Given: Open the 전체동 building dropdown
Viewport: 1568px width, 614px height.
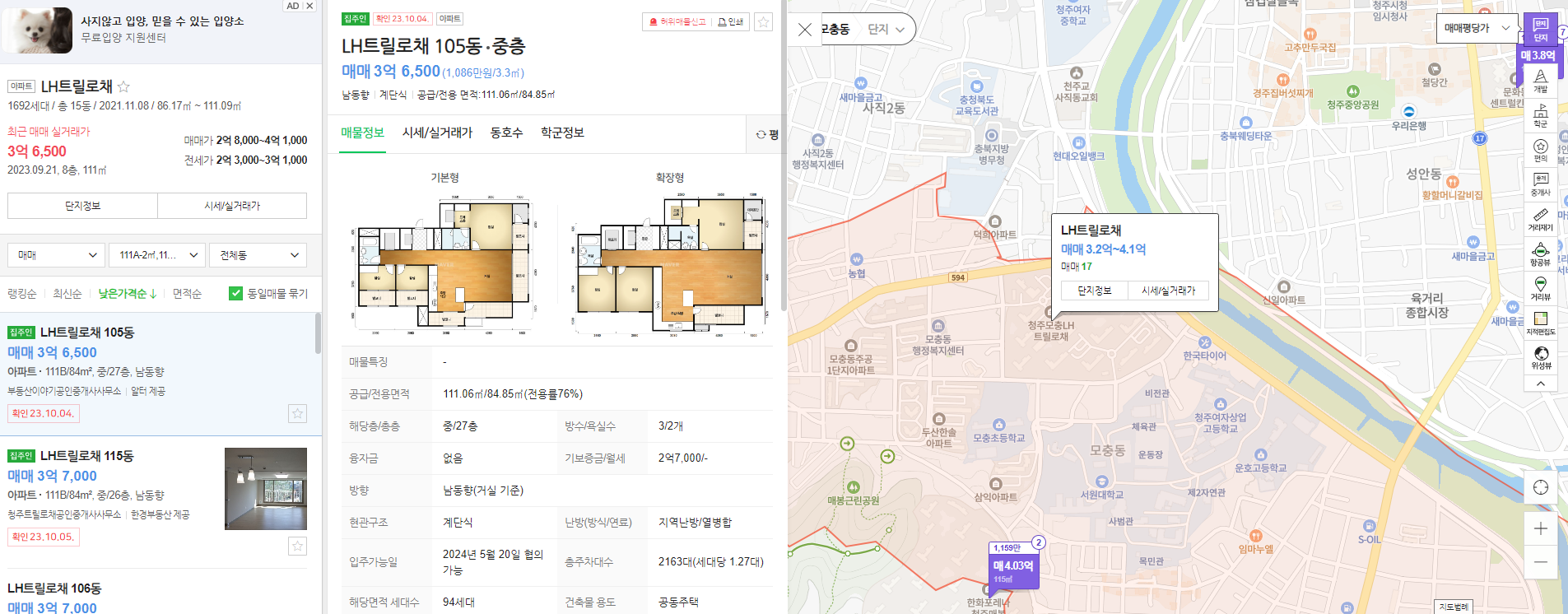Looking at the screenshot, I should (258, 255).
